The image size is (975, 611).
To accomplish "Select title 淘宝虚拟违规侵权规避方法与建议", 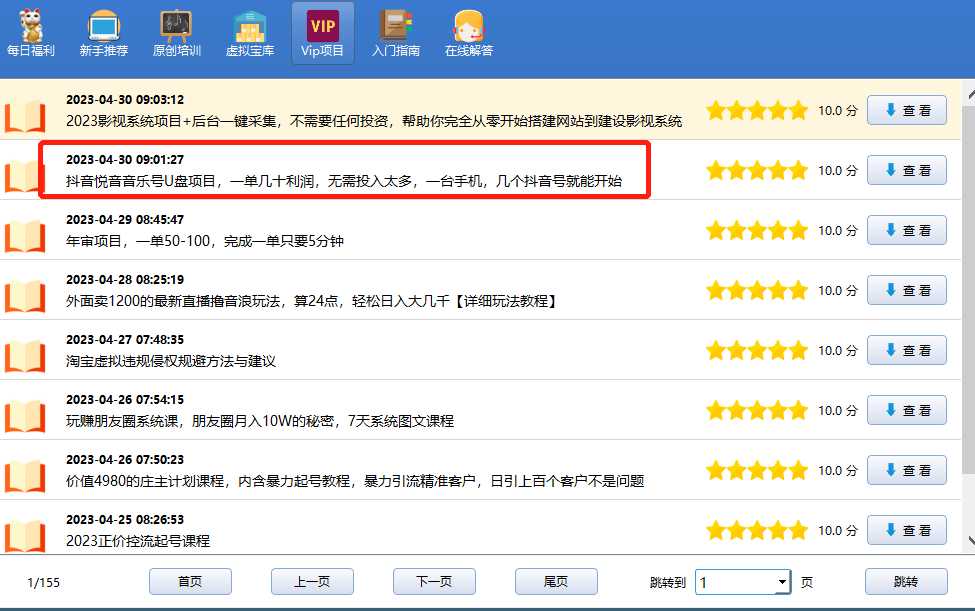I will pos(171,361).
